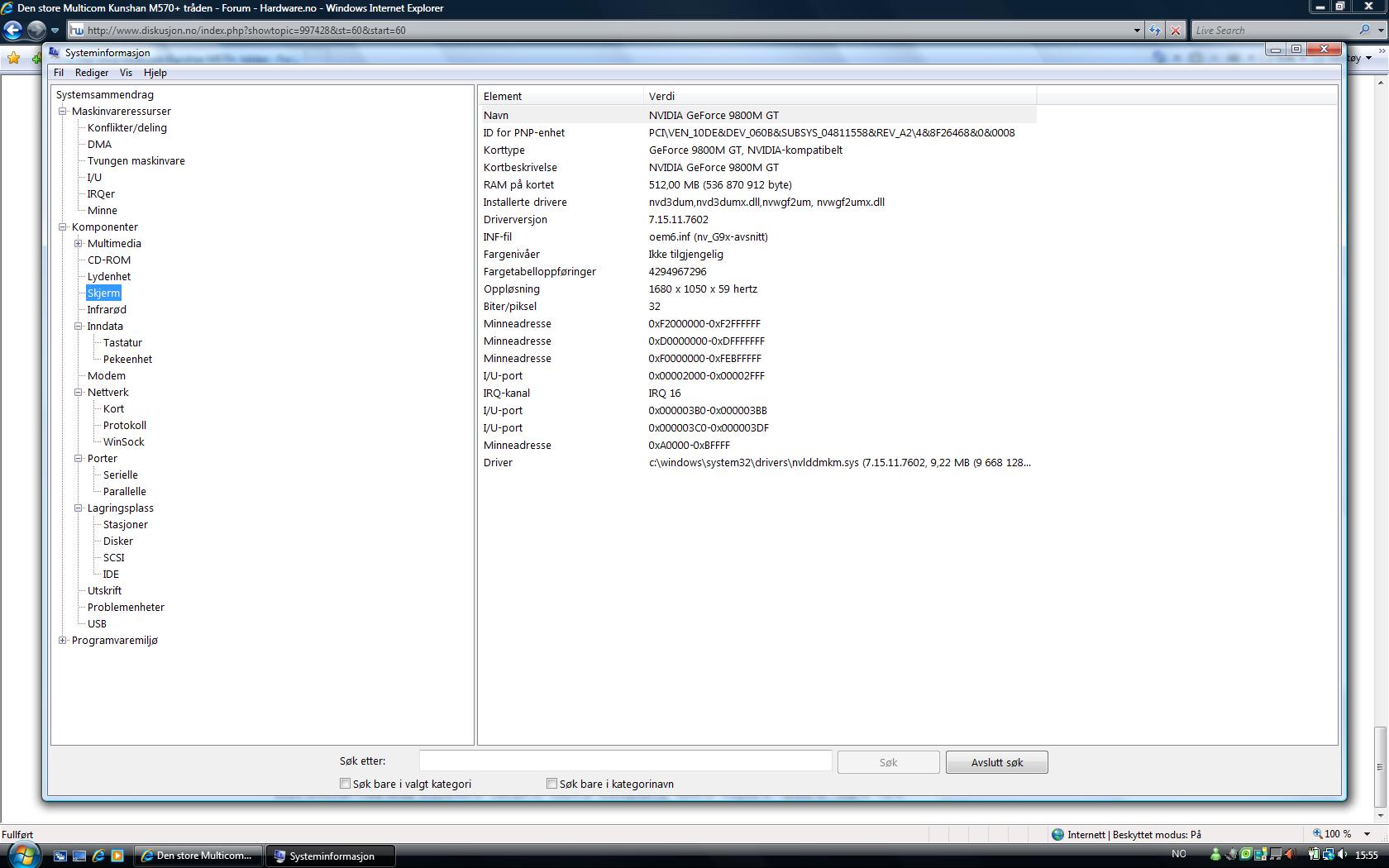Collapse the Inndata tree node
The height and width of the screenshot is (868, 1389).
coord(79,327)
